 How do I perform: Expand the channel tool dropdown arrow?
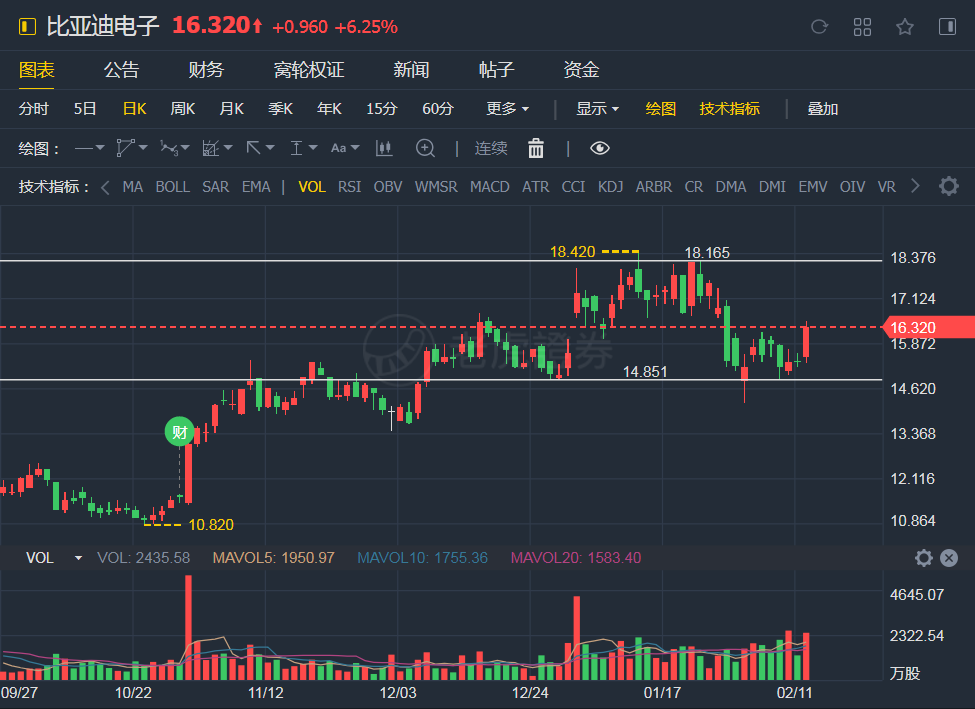[143, 148]
